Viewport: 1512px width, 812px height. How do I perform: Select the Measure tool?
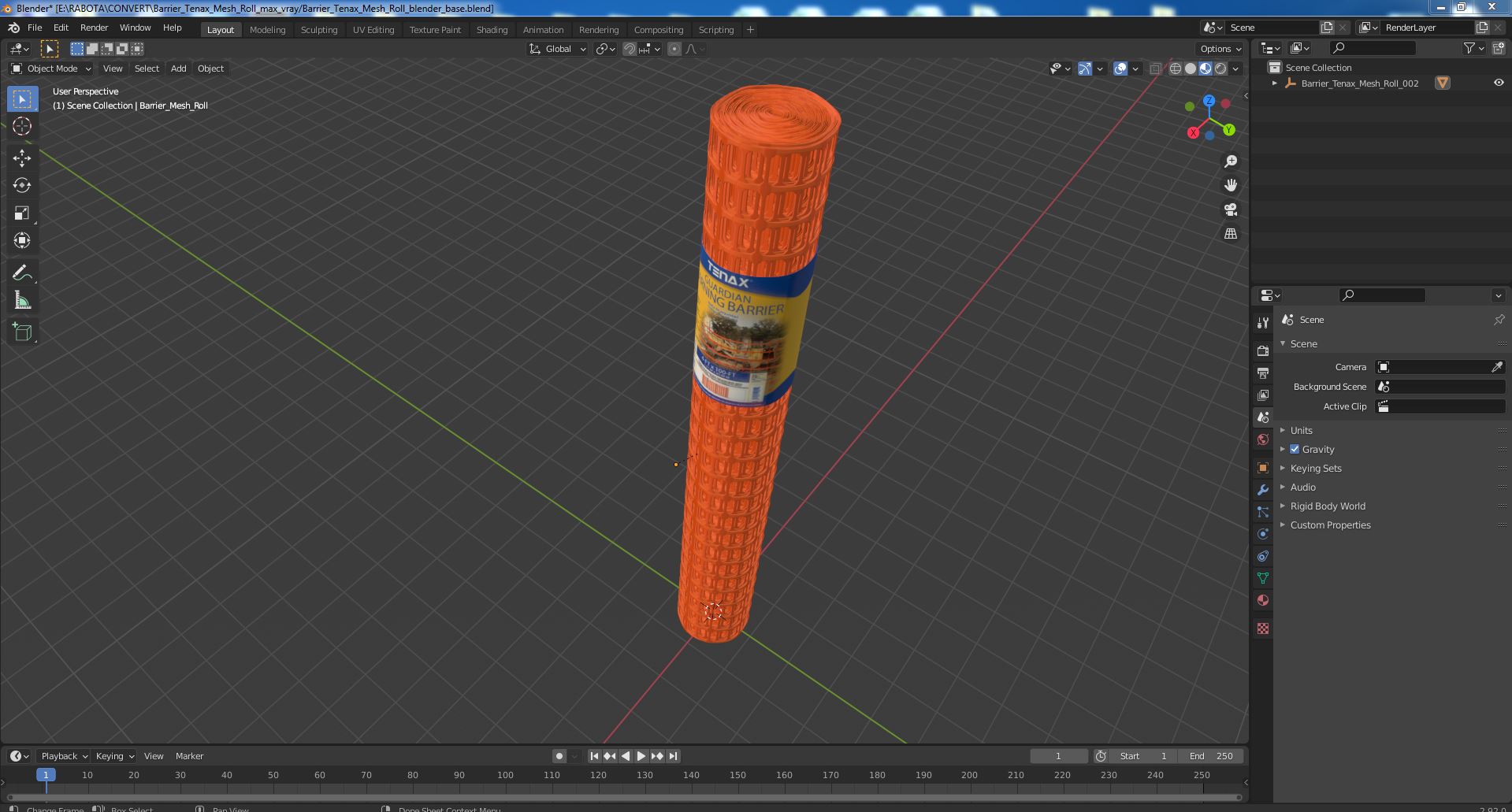click(x=22, y=300)
